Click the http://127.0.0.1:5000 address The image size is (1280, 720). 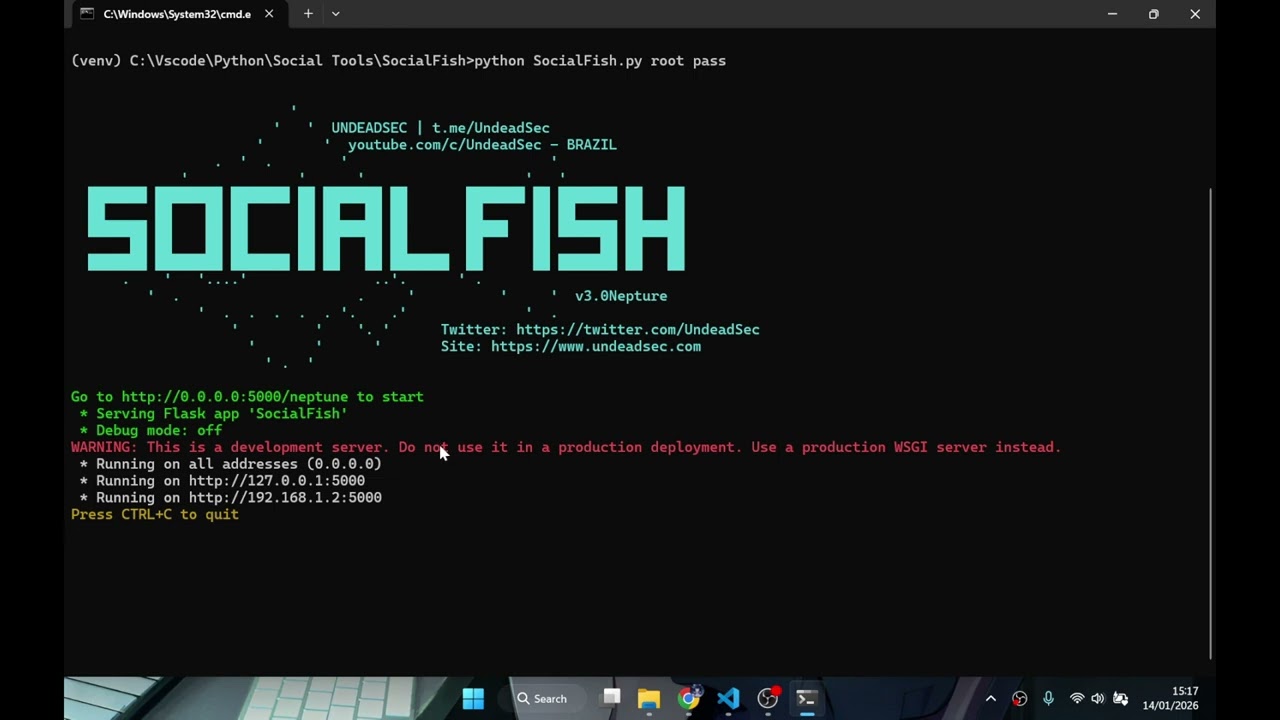click(277, 481)
